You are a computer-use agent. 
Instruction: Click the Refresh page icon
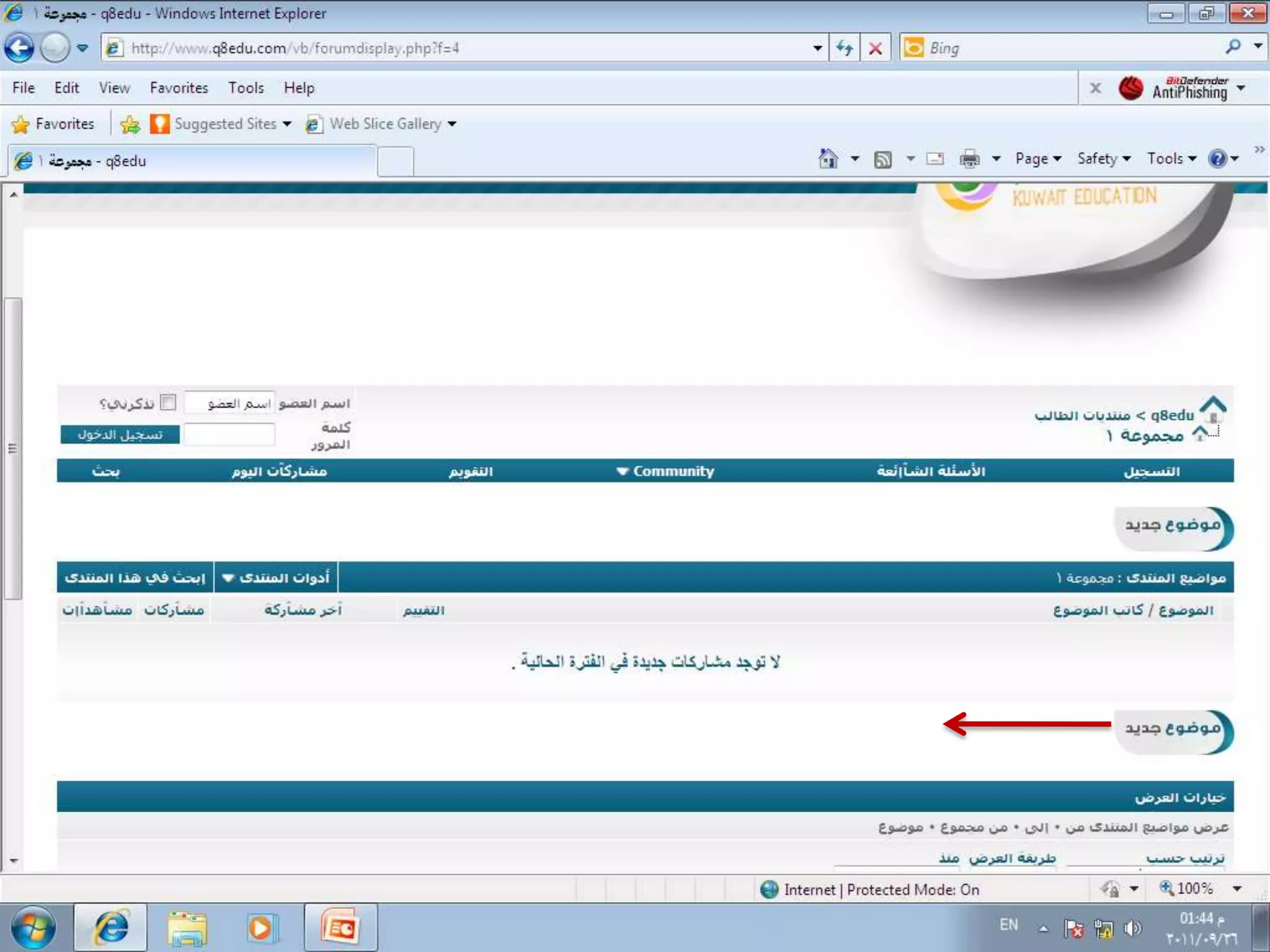pyautogui.click(x=844, y=48)
